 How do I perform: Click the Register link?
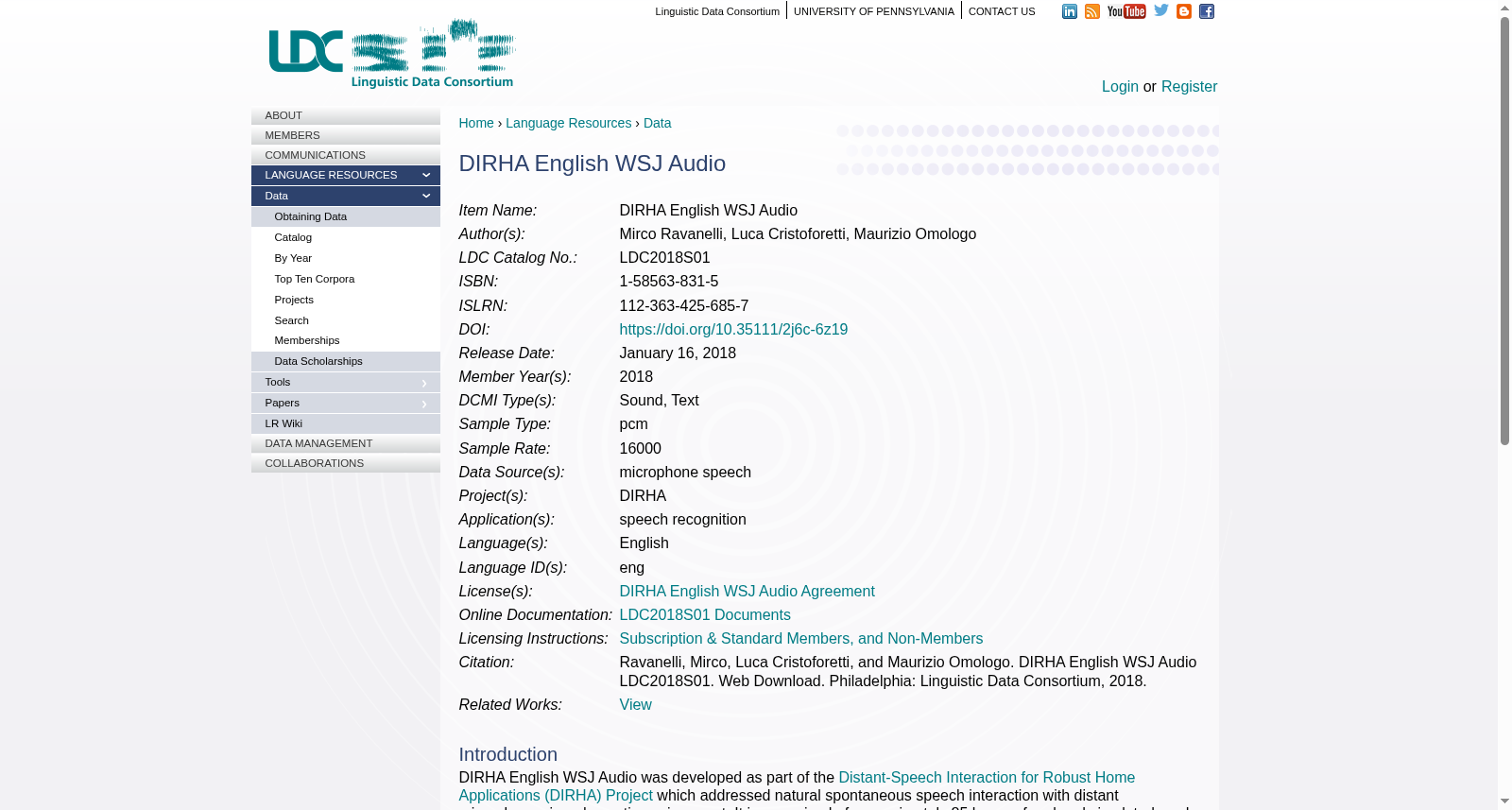pos(1189,87)
